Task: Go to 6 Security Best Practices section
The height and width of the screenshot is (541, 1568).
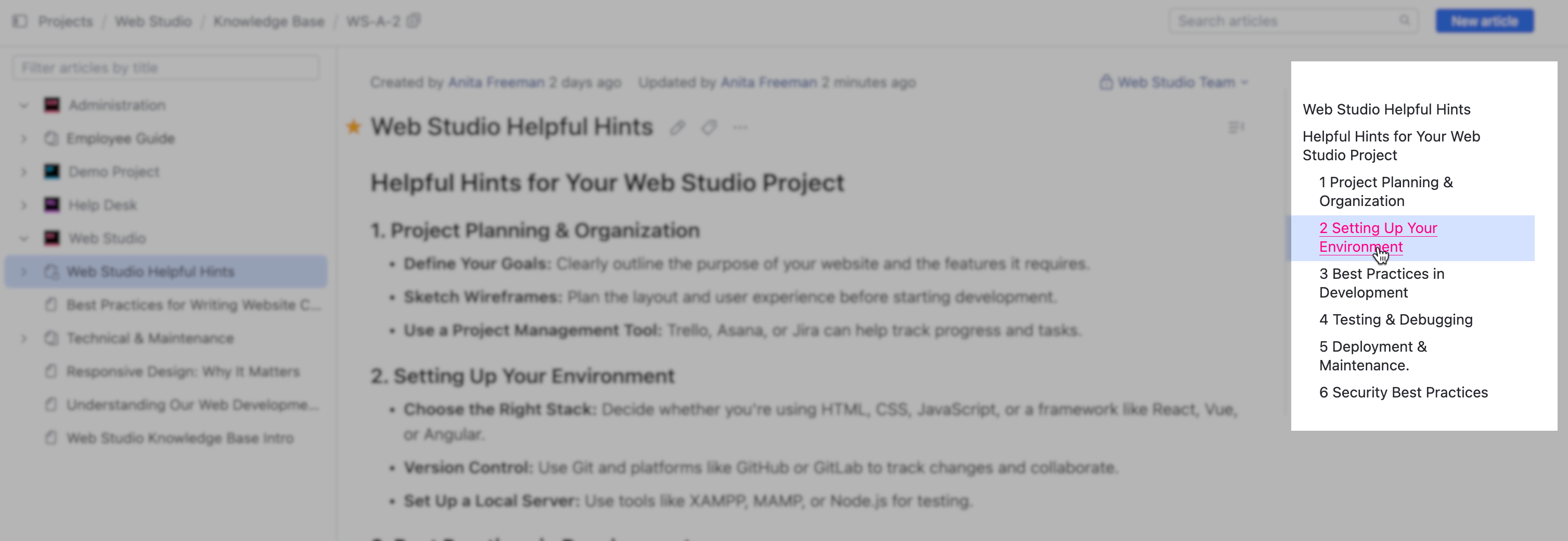Action: 1403,393
